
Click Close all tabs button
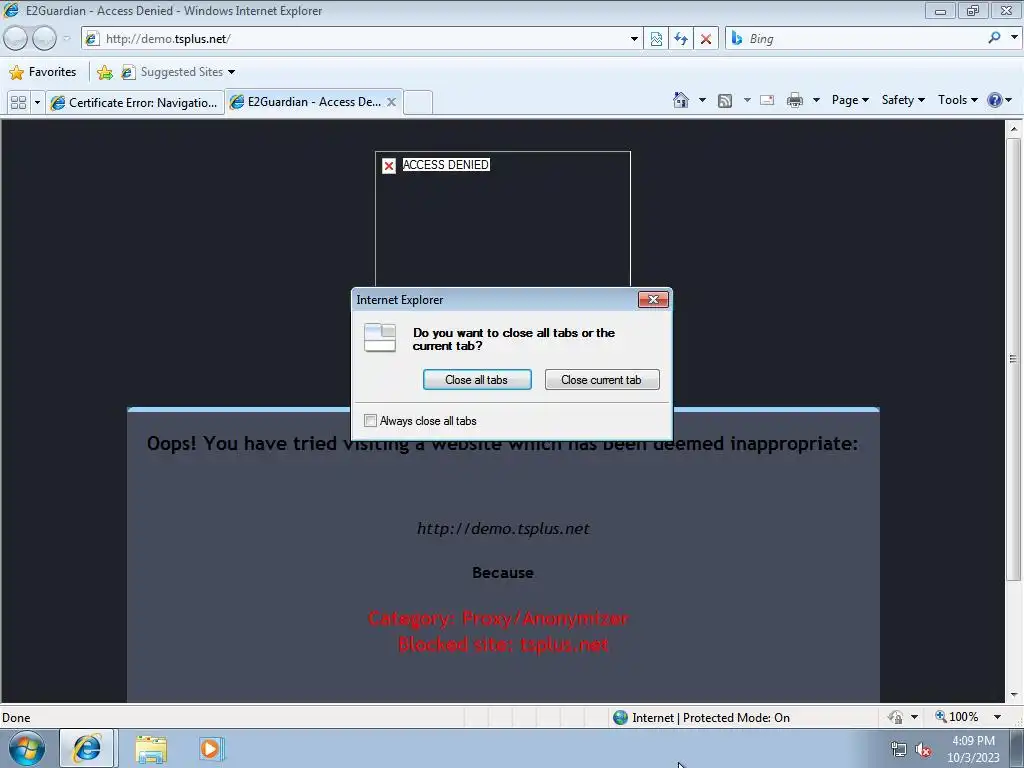coord(477,379)
